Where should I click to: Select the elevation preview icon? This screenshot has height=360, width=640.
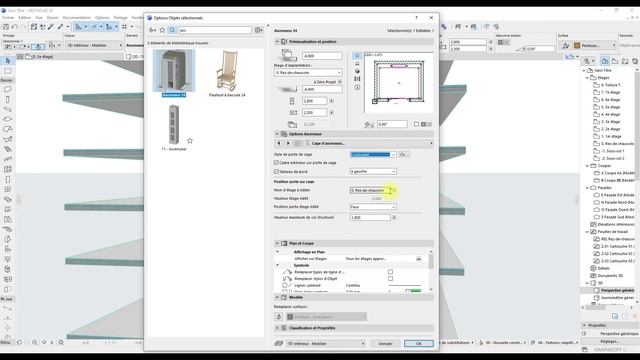point(357,63)
